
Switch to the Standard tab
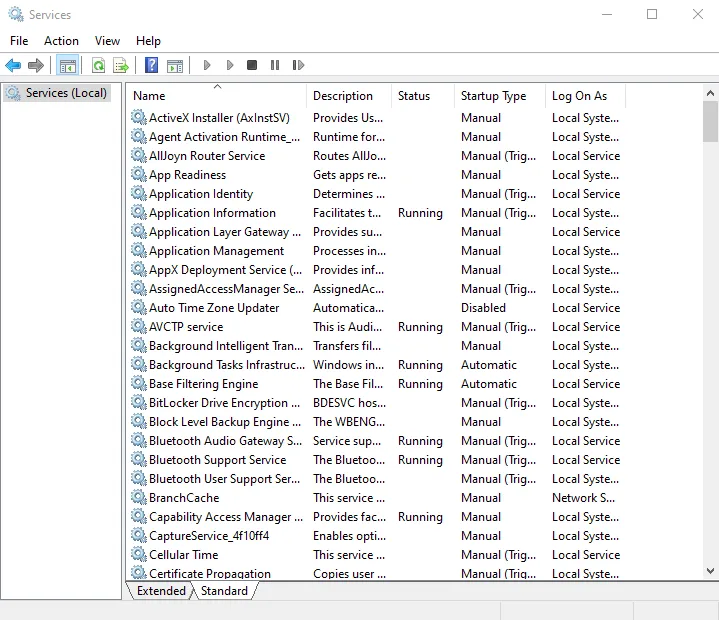[224, 591]
